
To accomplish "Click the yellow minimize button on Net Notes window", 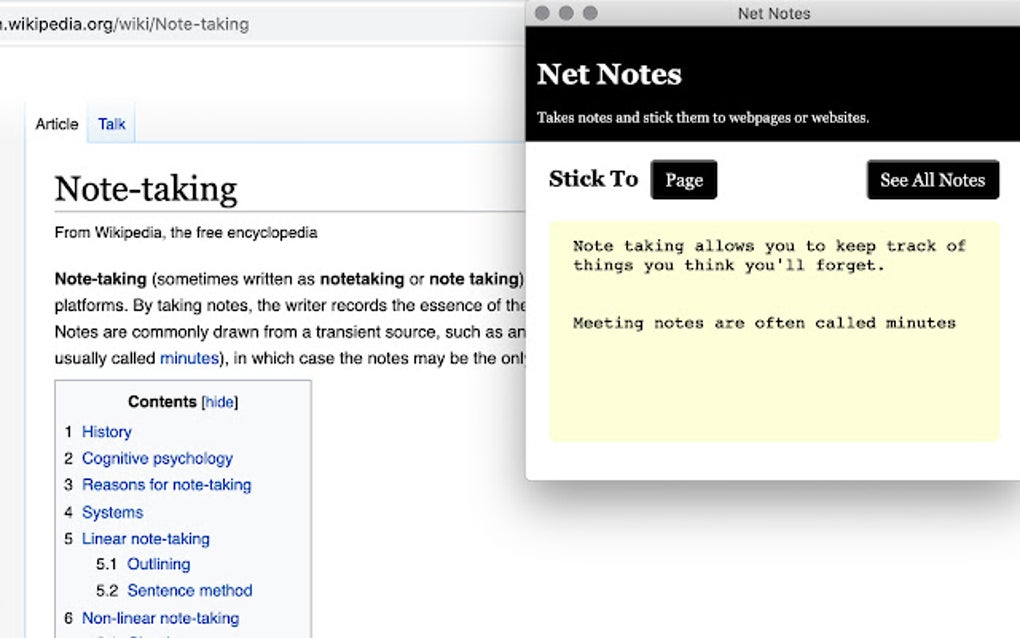I will tap(565, 13).
